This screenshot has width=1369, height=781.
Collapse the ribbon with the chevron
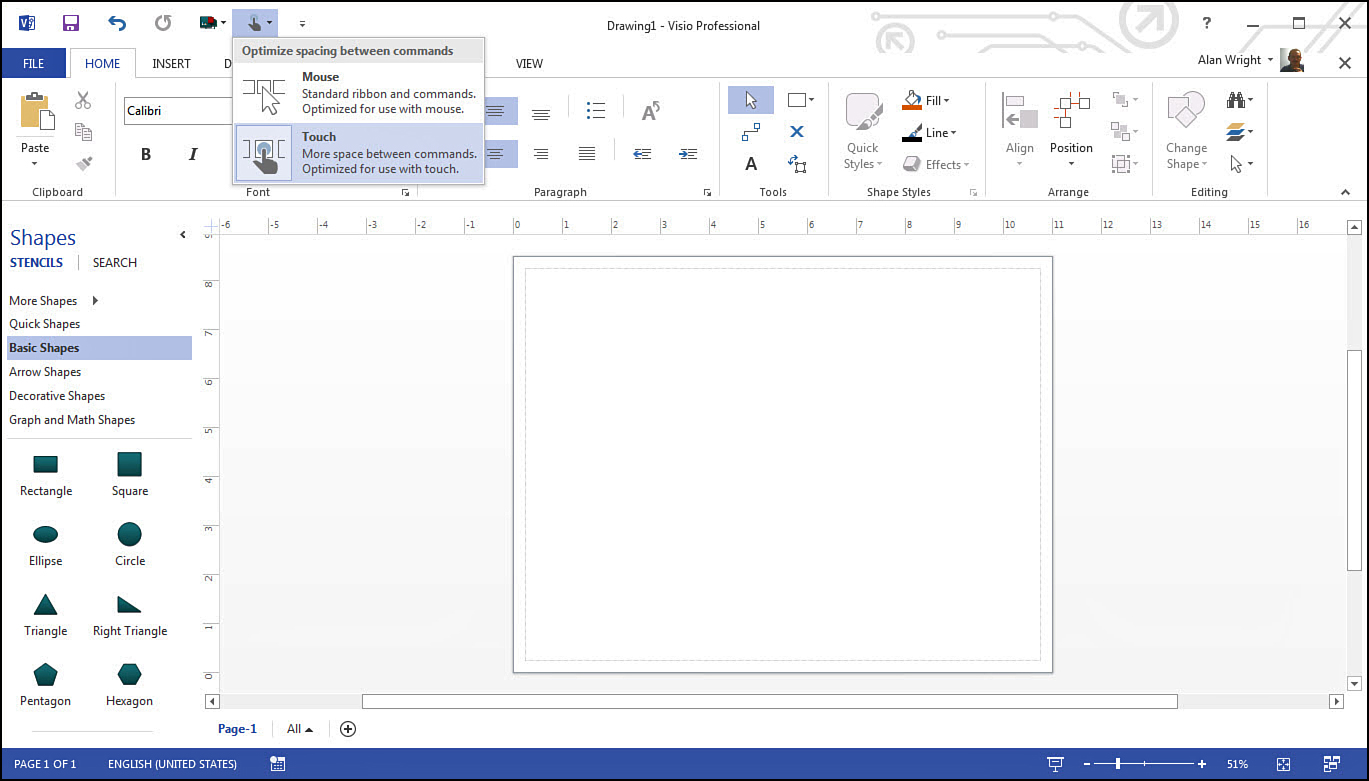[1346, 192]
